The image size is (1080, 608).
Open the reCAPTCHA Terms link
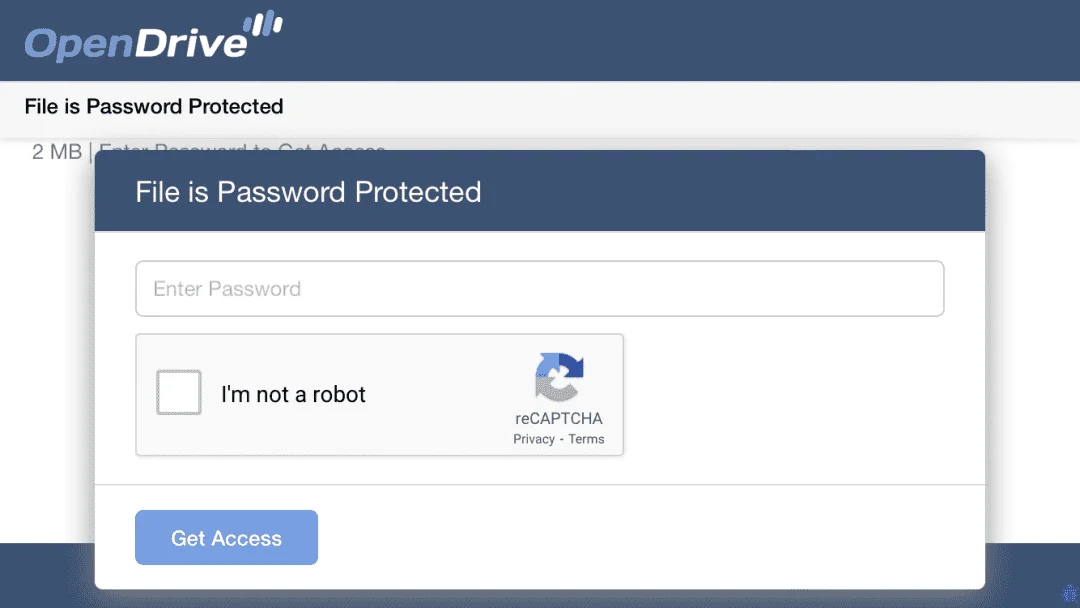pyautogui.click(x=586, y=439)
